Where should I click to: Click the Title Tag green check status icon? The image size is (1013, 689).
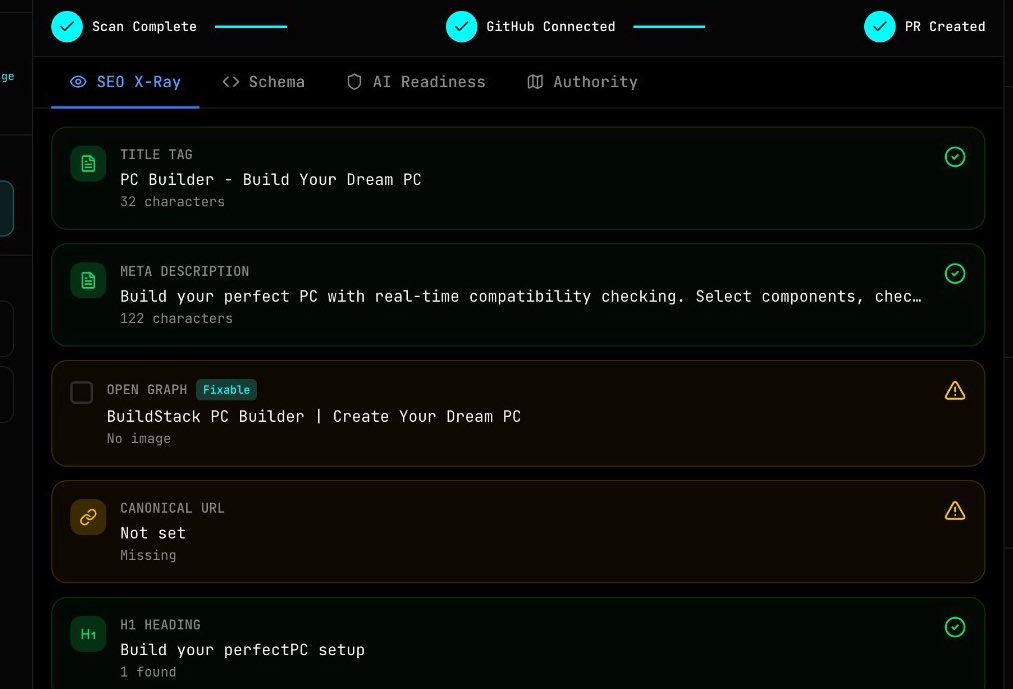coord(955,157)
